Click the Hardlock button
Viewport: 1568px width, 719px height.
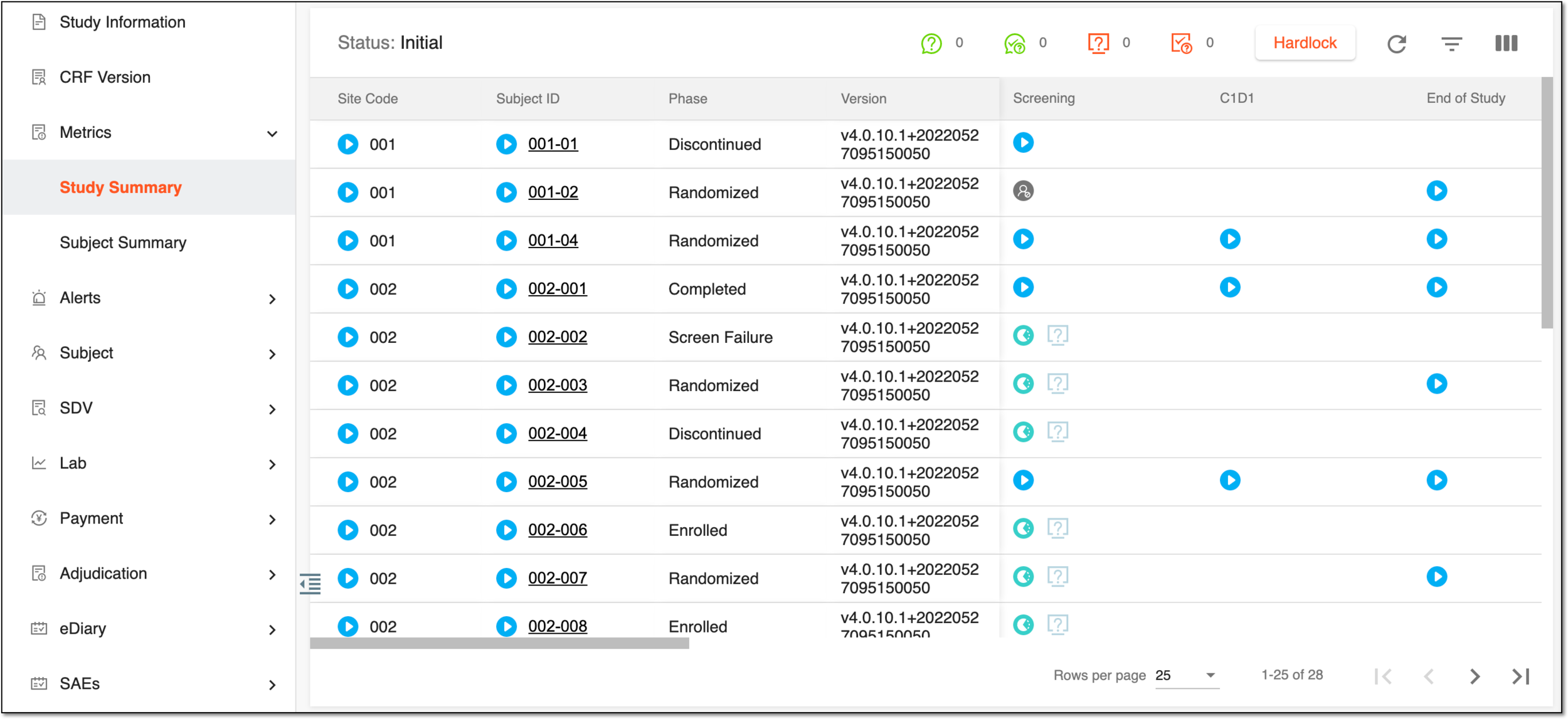tap(1305, 43)
